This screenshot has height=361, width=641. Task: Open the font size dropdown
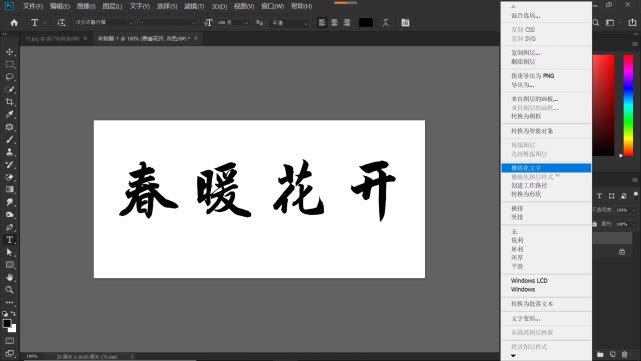(246, 23)
